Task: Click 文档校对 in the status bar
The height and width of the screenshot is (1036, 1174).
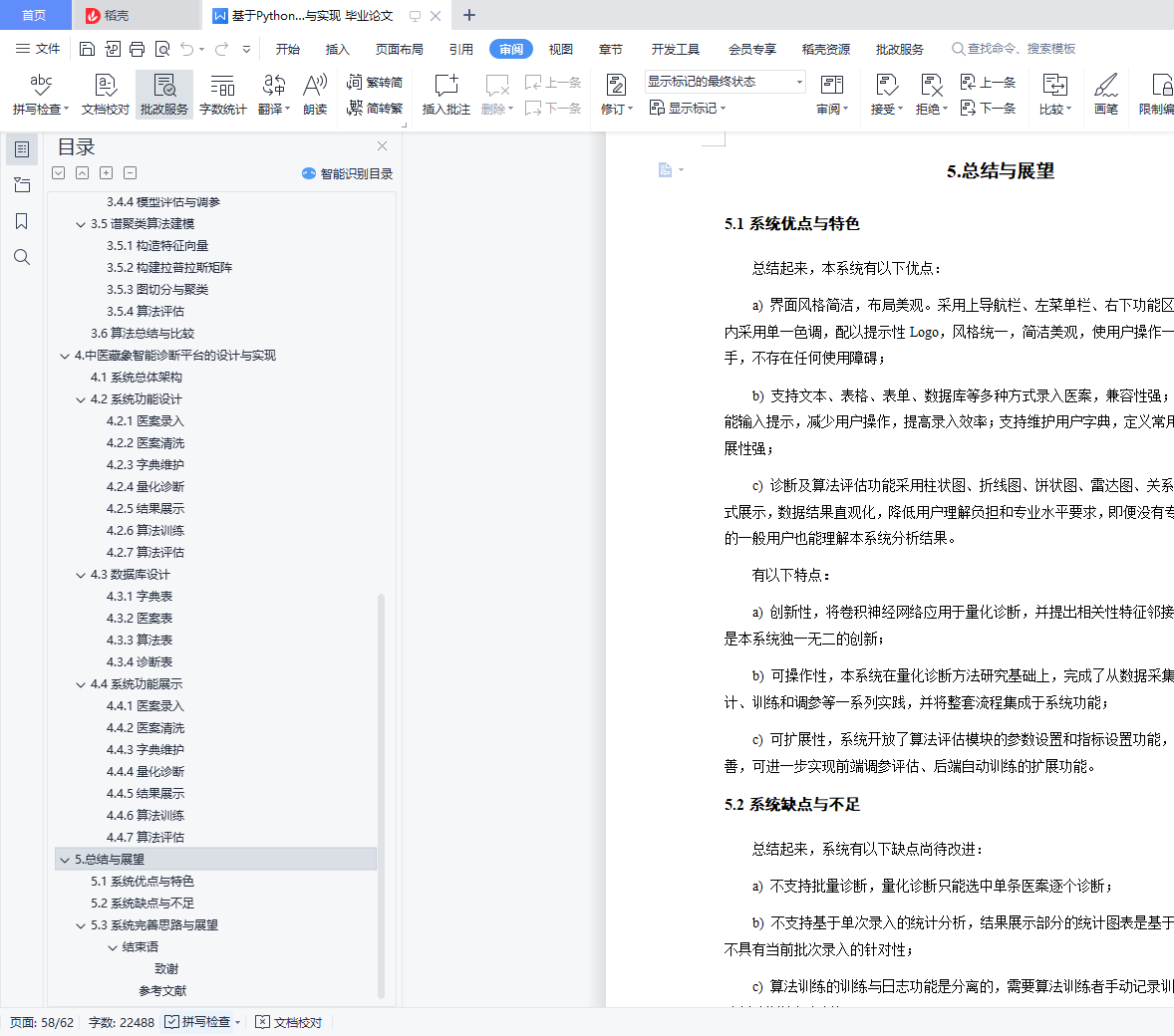Action: [x=289, y=1022]
